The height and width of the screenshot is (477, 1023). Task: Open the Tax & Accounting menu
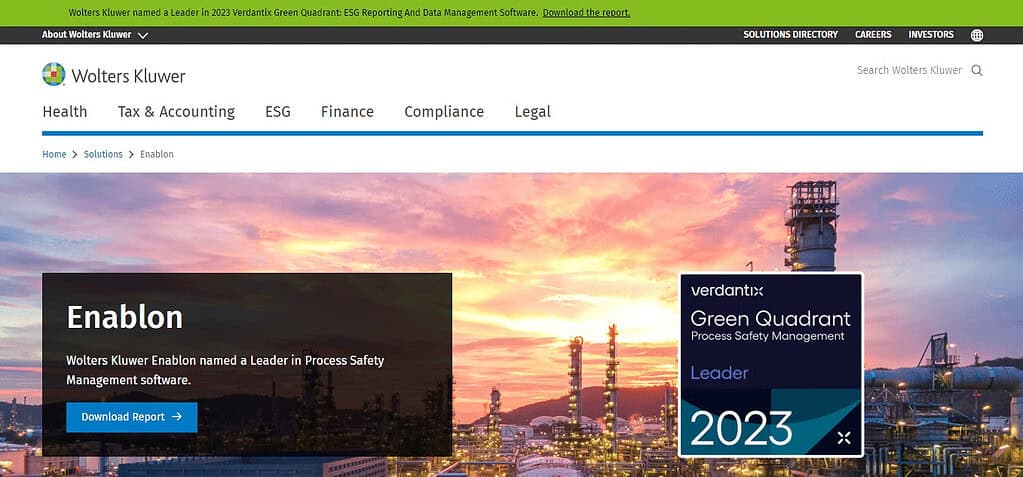coord(176,112)
